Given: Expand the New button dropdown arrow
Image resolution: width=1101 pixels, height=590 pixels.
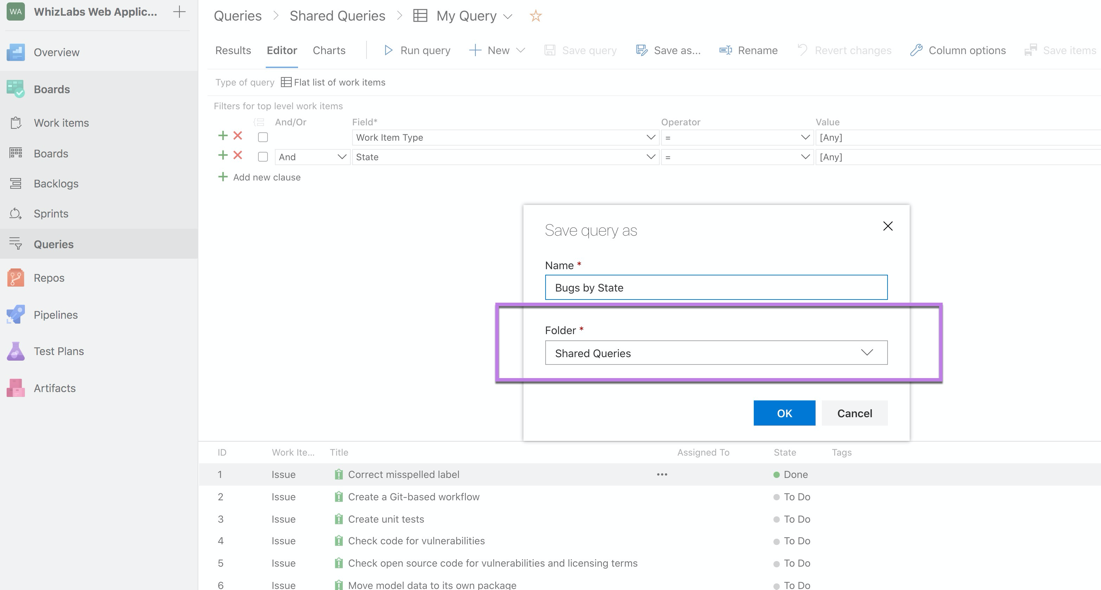Looking at the screenshot, I should click(520, 50).
